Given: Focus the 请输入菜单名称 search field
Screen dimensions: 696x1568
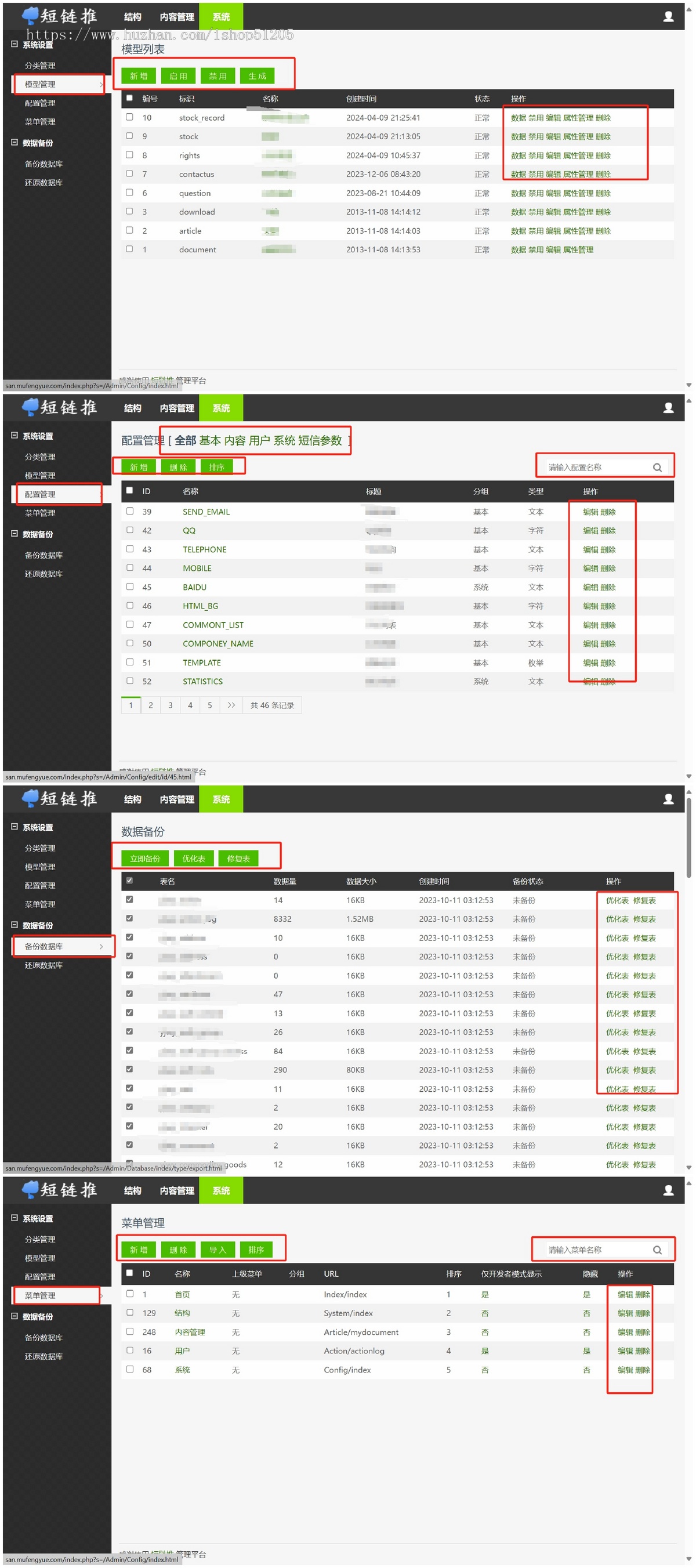Looking at the screenshot, I should click(596, 1250).
